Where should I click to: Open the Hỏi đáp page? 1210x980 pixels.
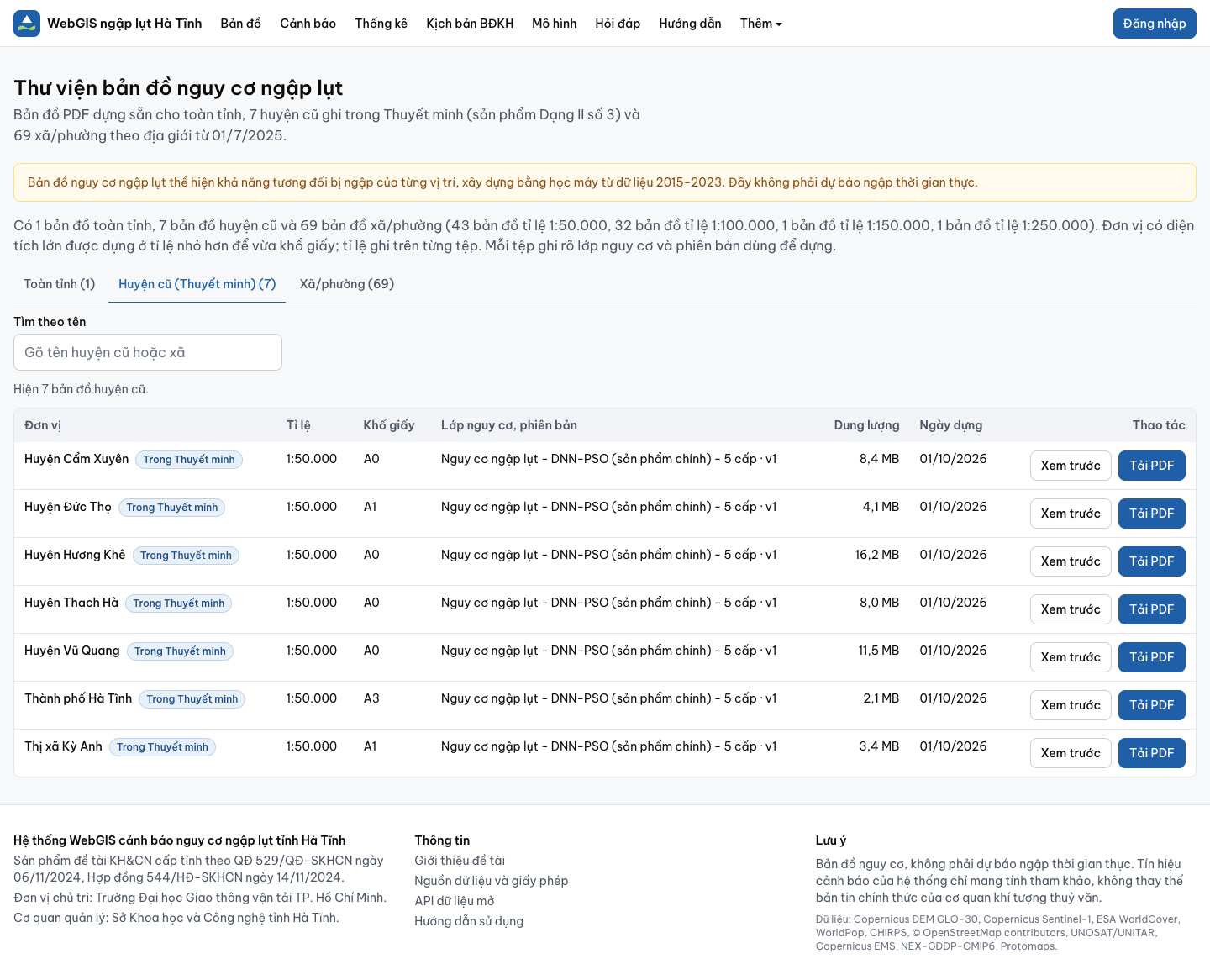618,24
